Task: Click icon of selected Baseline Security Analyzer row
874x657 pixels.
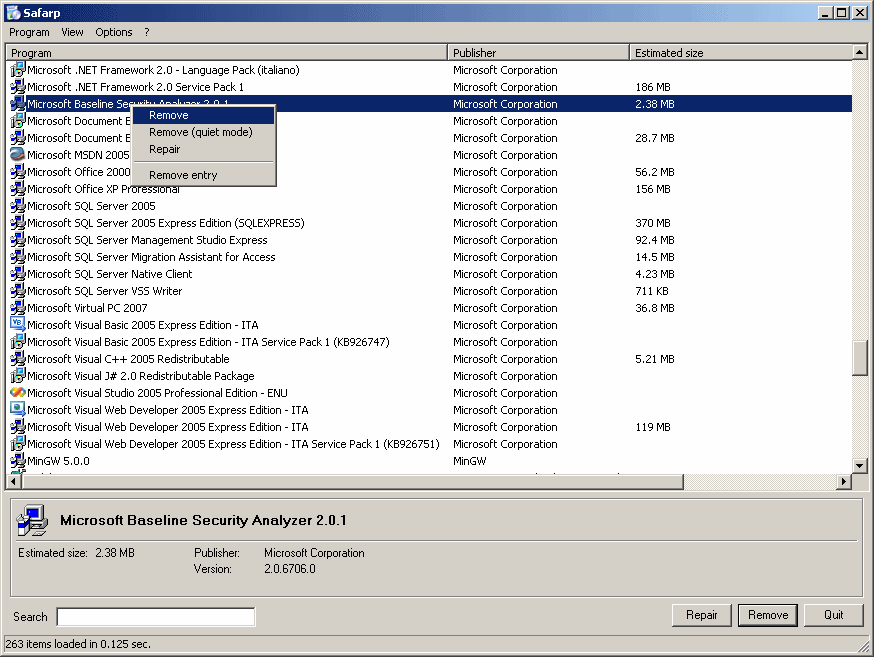Action: click(18, 104)
